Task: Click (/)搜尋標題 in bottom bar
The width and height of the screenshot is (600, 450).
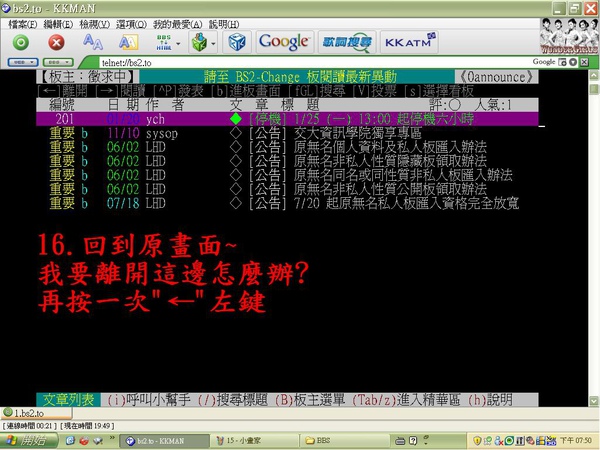Action: tap(233, 400)
